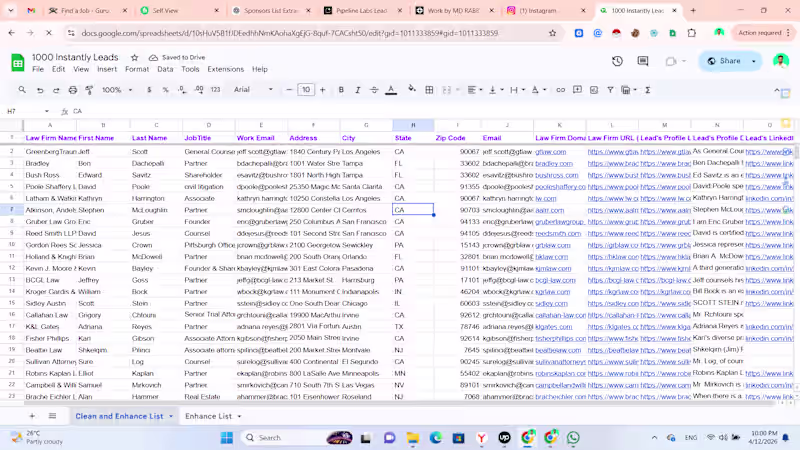The width and height of the screenshot is (800, 450).
Task: Open the Insert menu
Action: coord(107,69)
